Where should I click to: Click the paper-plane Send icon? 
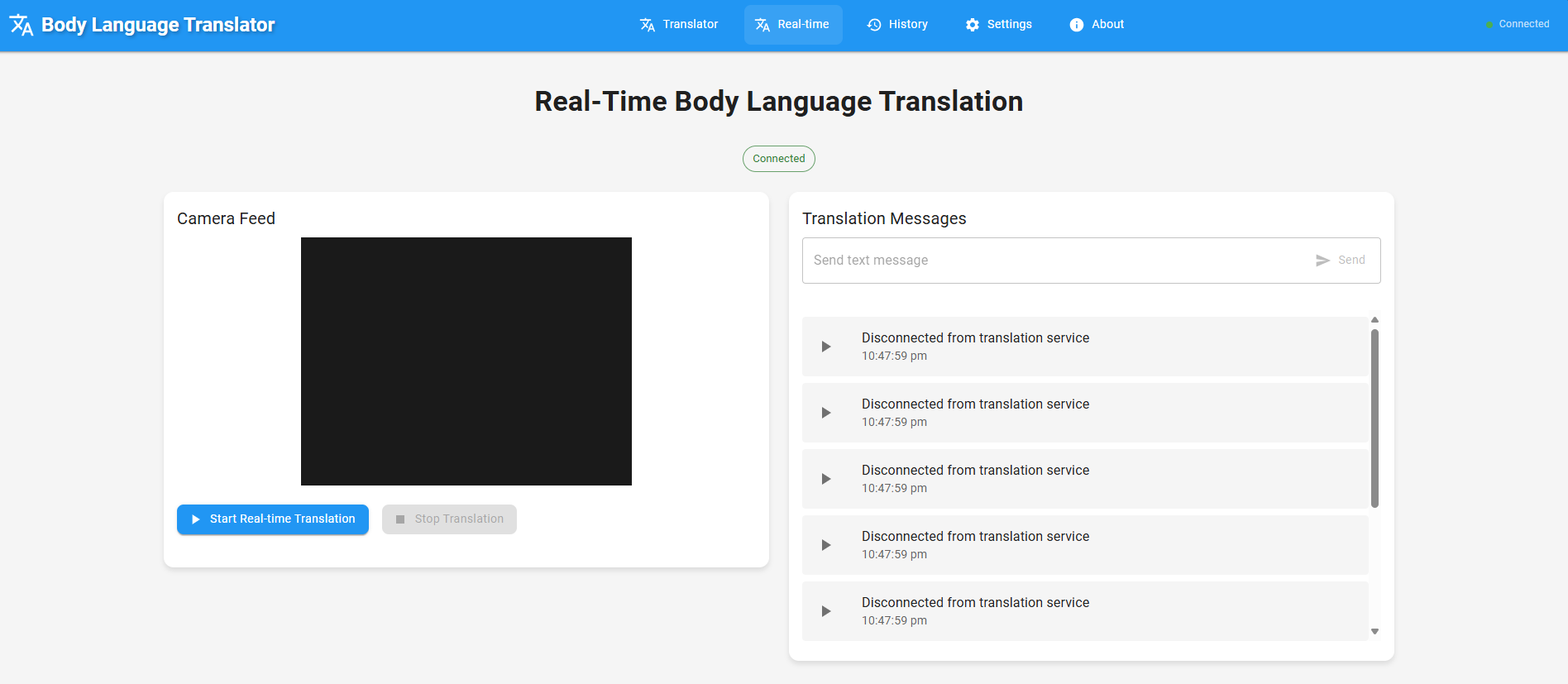click(1322, 261)
